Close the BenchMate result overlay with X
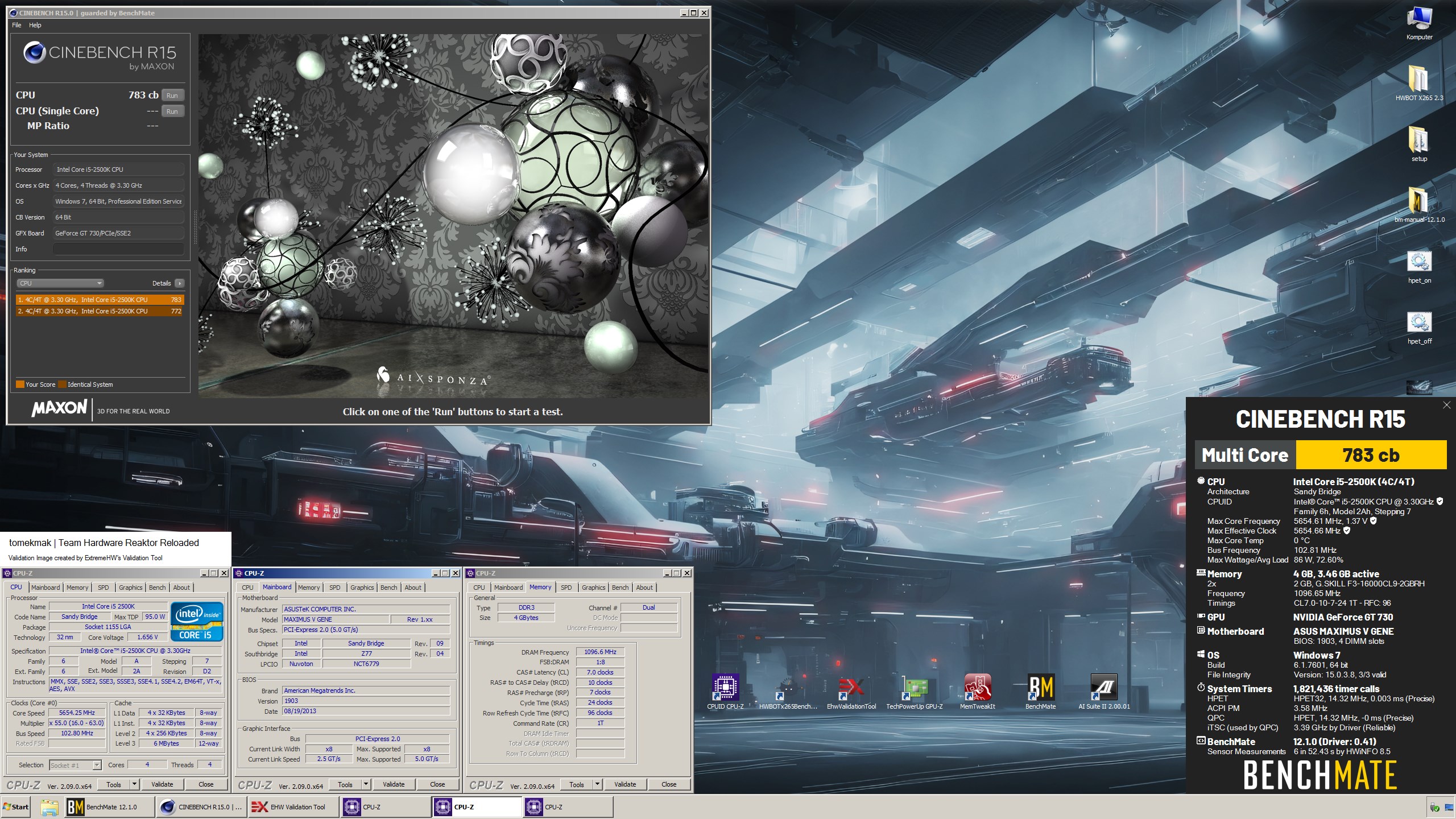The width and height of the screenshot is (1456, 819). pyautogui.click(x=1446, y=405)
